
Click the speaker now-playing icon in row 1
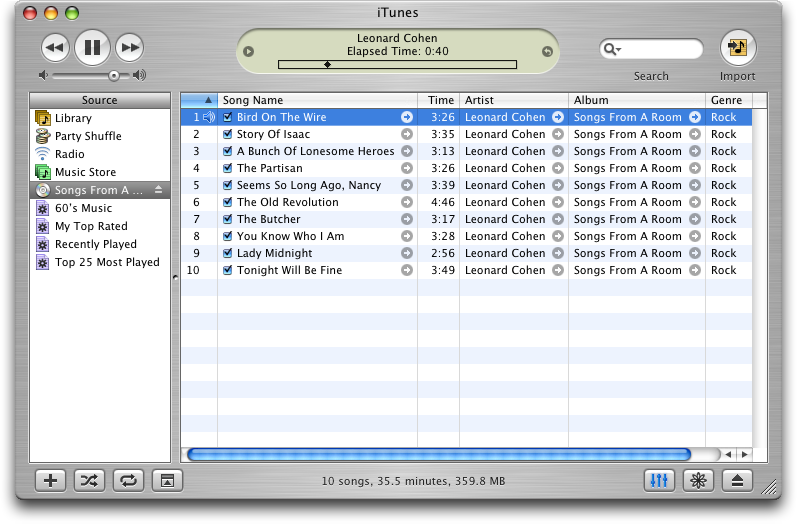coord(209,117)
